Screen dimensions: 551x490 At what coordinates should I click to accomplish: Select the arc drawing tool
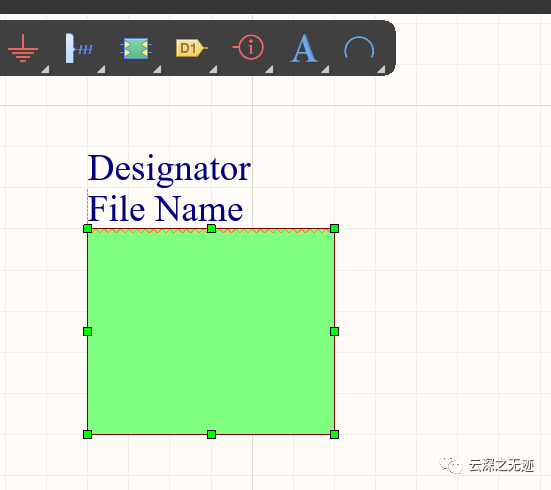pos(359,47)
